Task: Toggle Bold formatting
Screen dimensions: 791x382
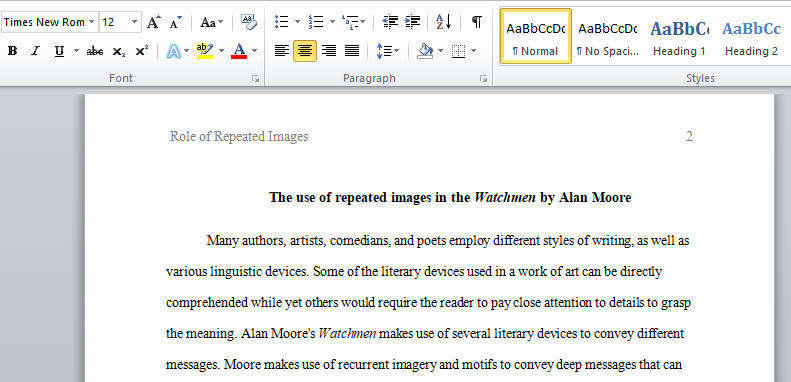Action: 13,51
